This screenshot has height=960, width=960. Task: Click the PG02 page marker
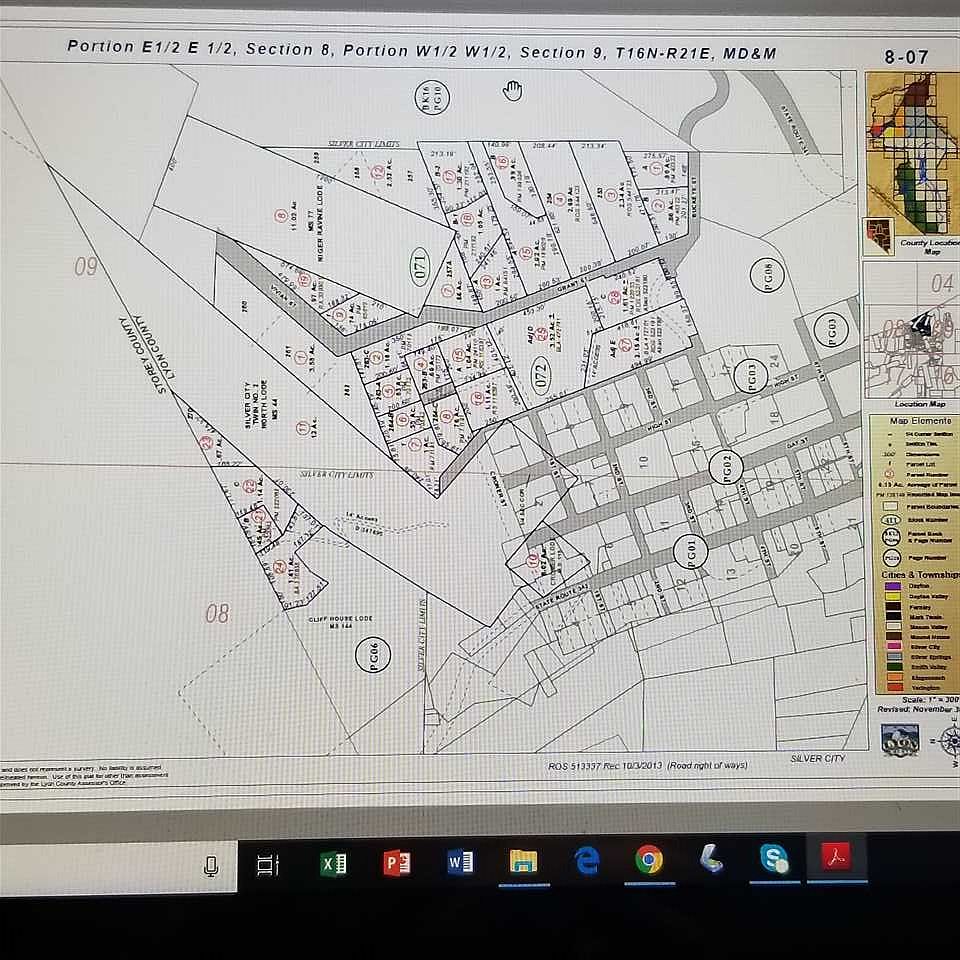tap(726, 465)
